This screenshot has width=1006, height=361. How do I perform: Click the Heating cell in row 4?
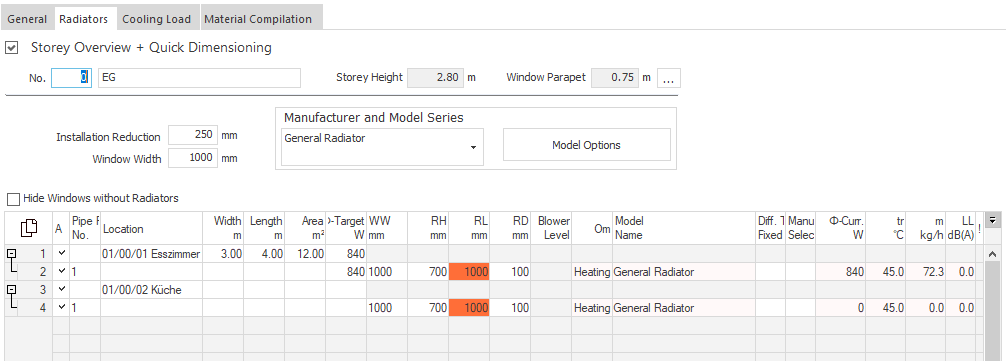tap(592, 308)
